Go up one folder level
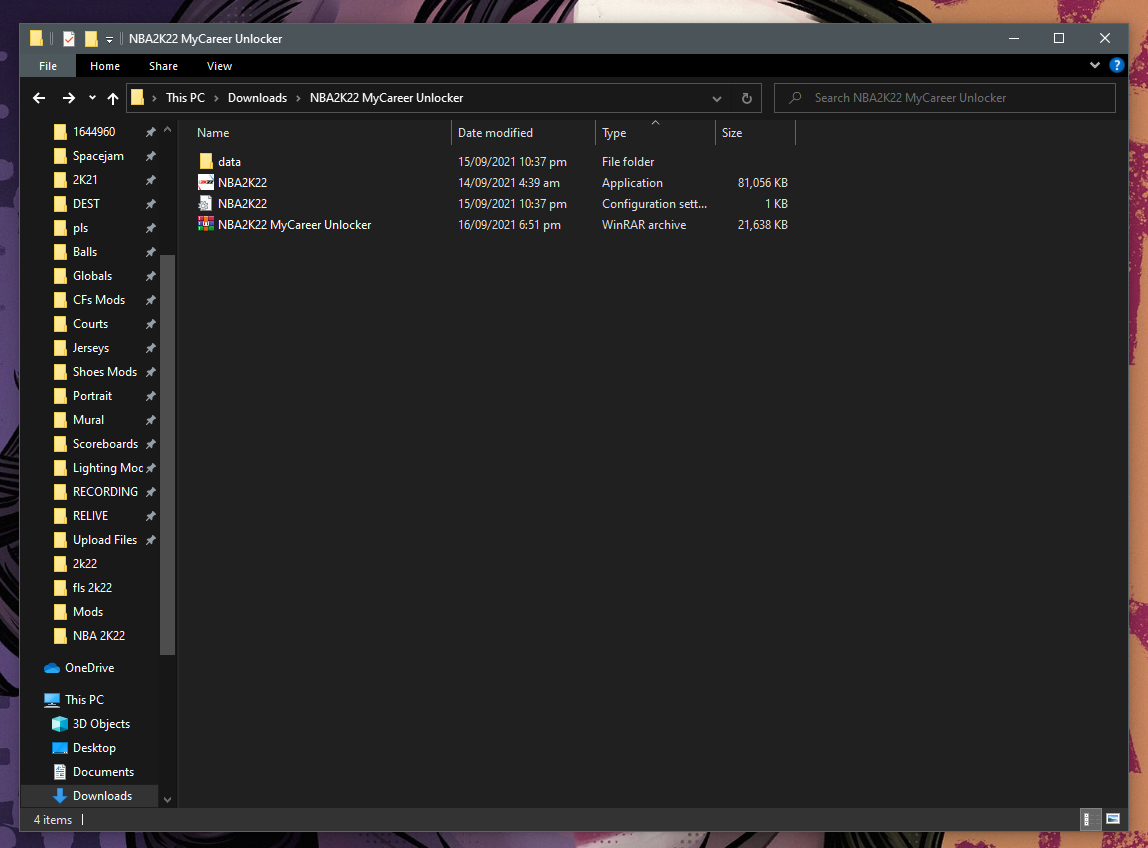Screen dimensions: 1148x848 click(x=113, y=98)
